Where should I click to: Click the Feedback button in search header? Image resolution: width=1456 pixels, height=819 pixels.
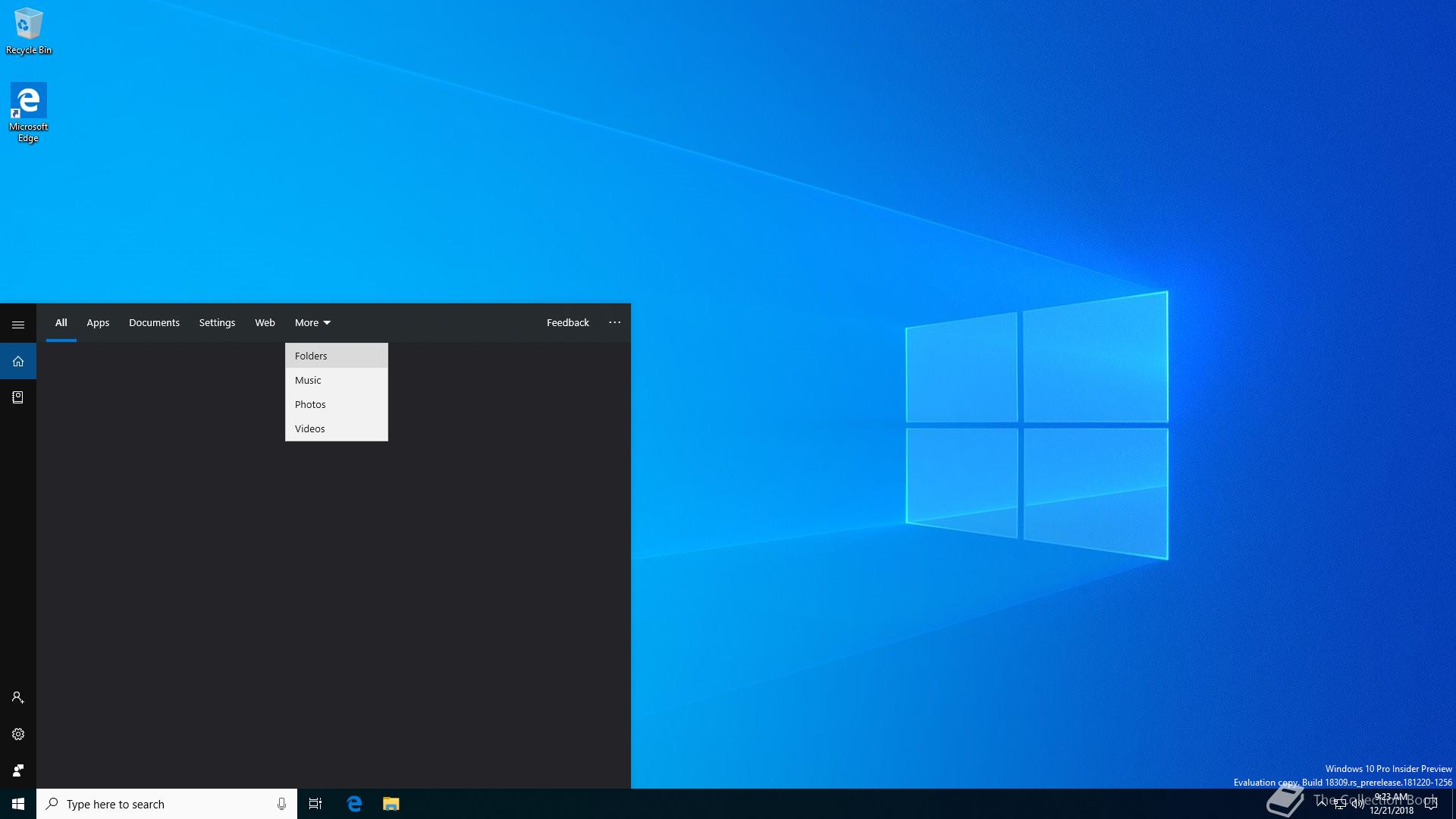pos(567,322)
